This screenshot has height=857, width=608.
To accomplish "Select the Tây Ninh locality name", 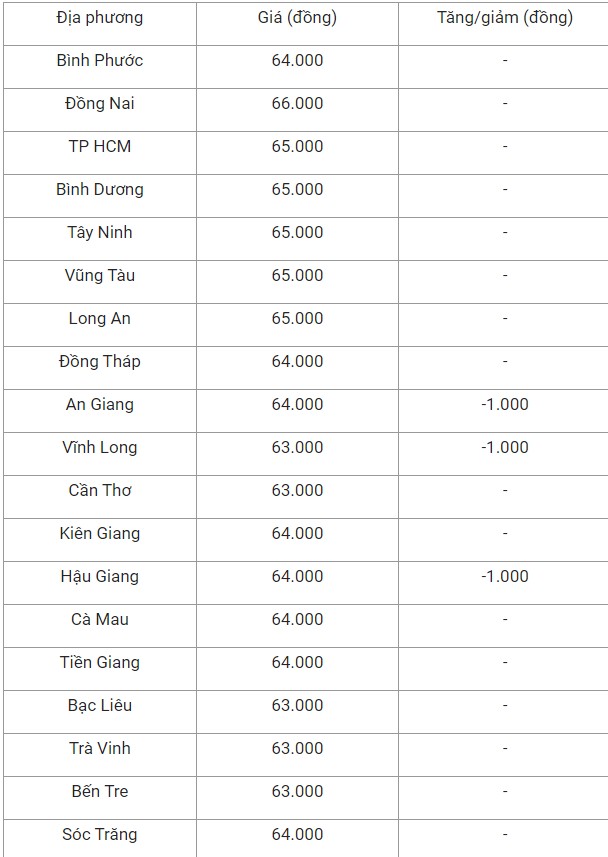I will (100, 233).
